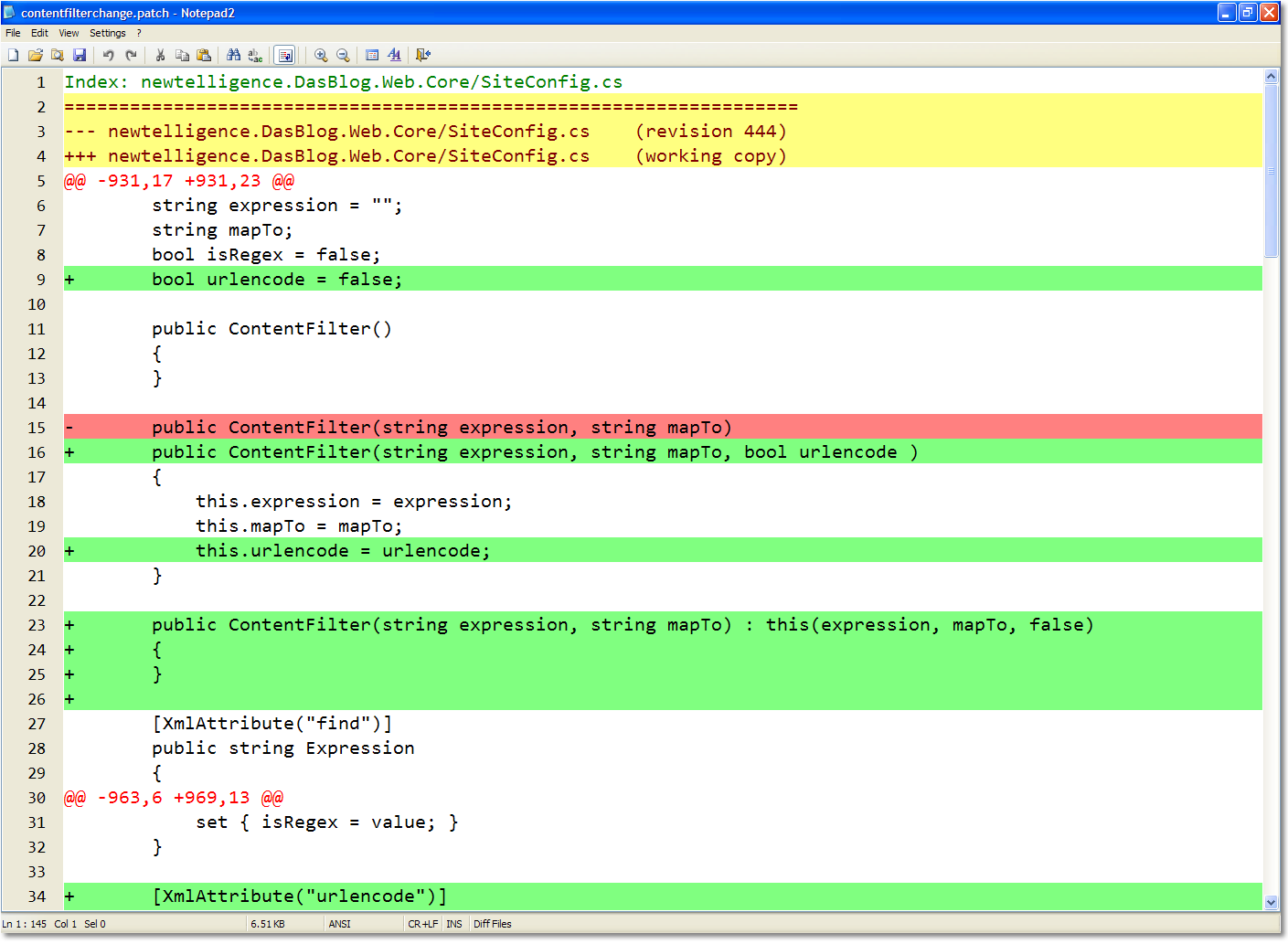Screen dimensions: 1288x944
Task: Click the 'Sel 0' status bar text
Action: (x=95, y=924)
